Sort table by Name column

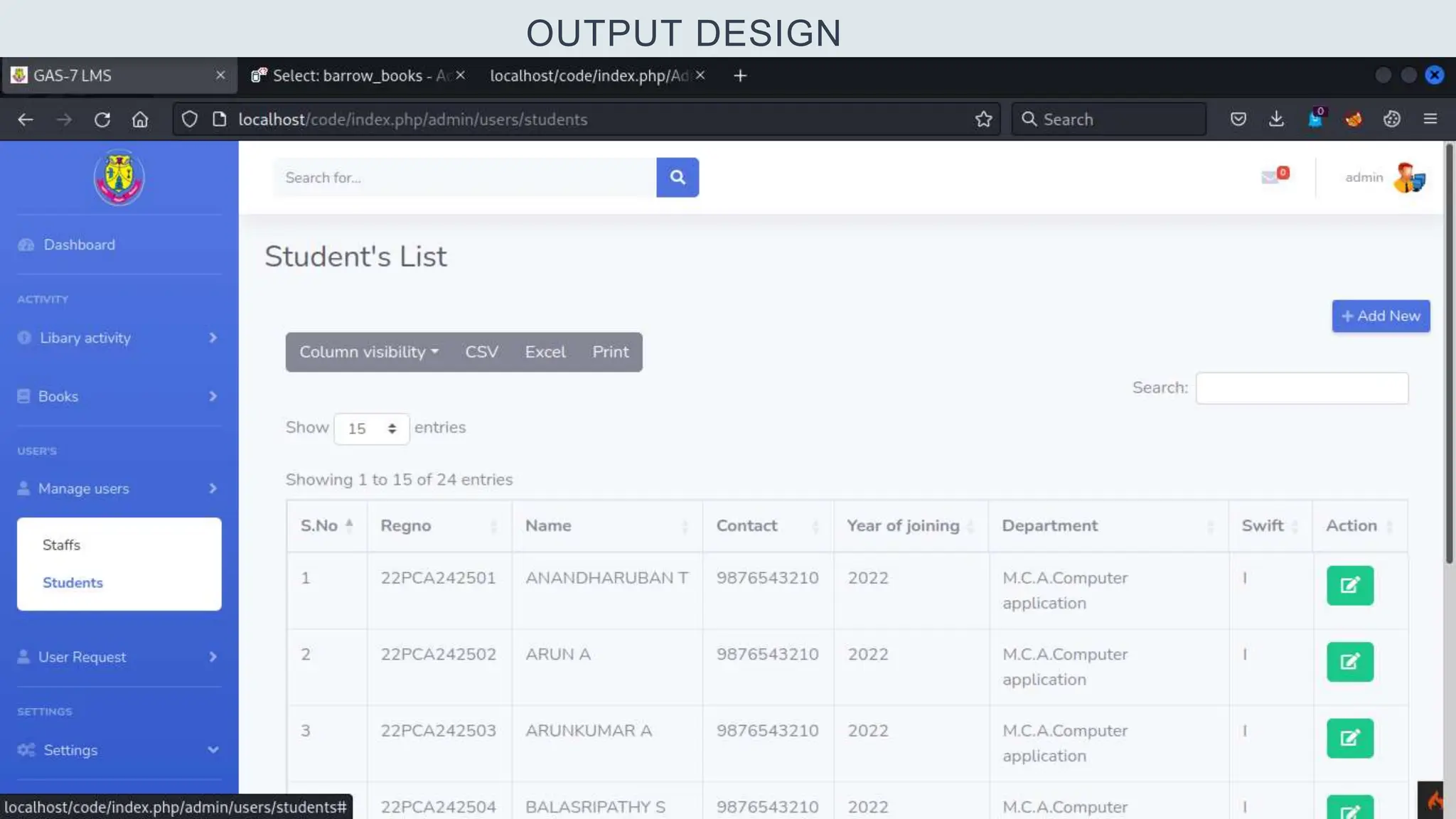[x=607, y=525]
